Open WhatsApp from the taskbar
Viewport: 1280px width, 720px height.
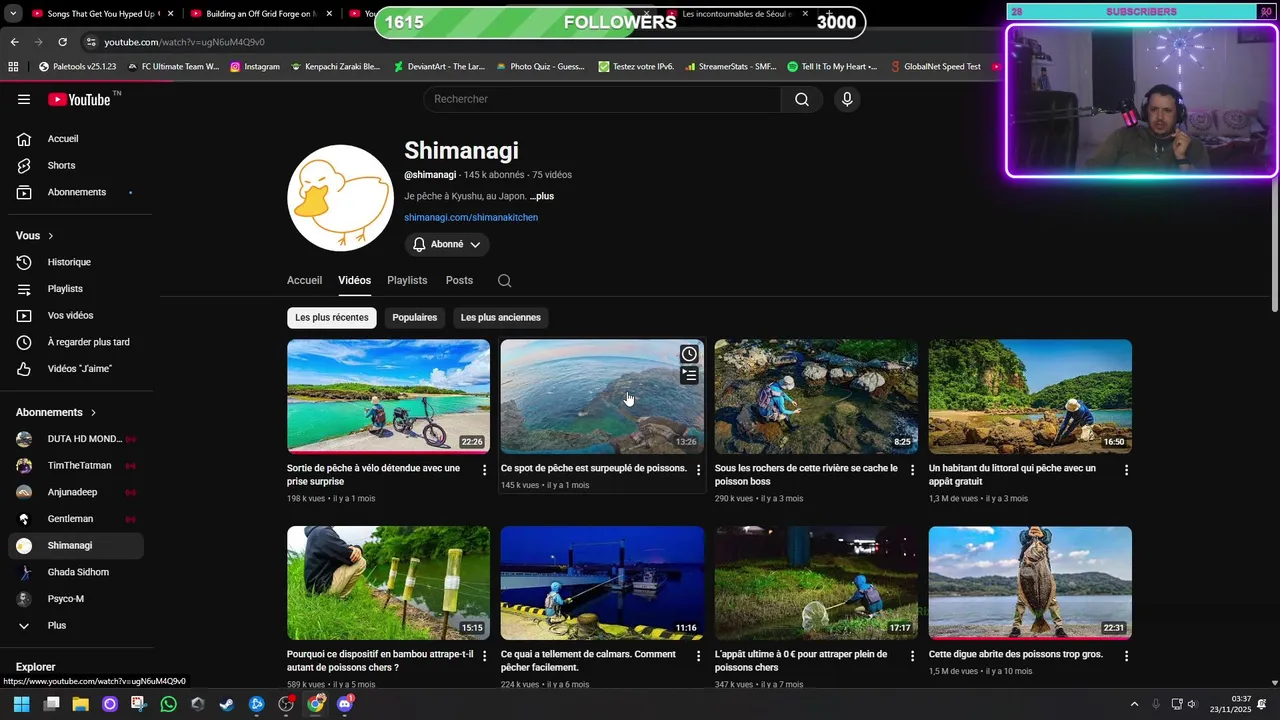coord(168,704)
